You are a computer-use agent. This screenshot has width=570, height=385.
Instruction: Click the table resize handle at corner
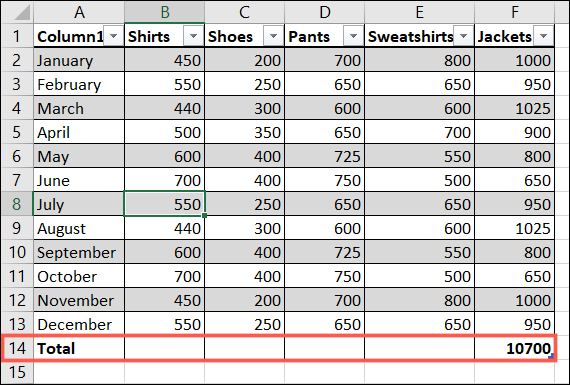pyautogui.click(x=551, y=357)
